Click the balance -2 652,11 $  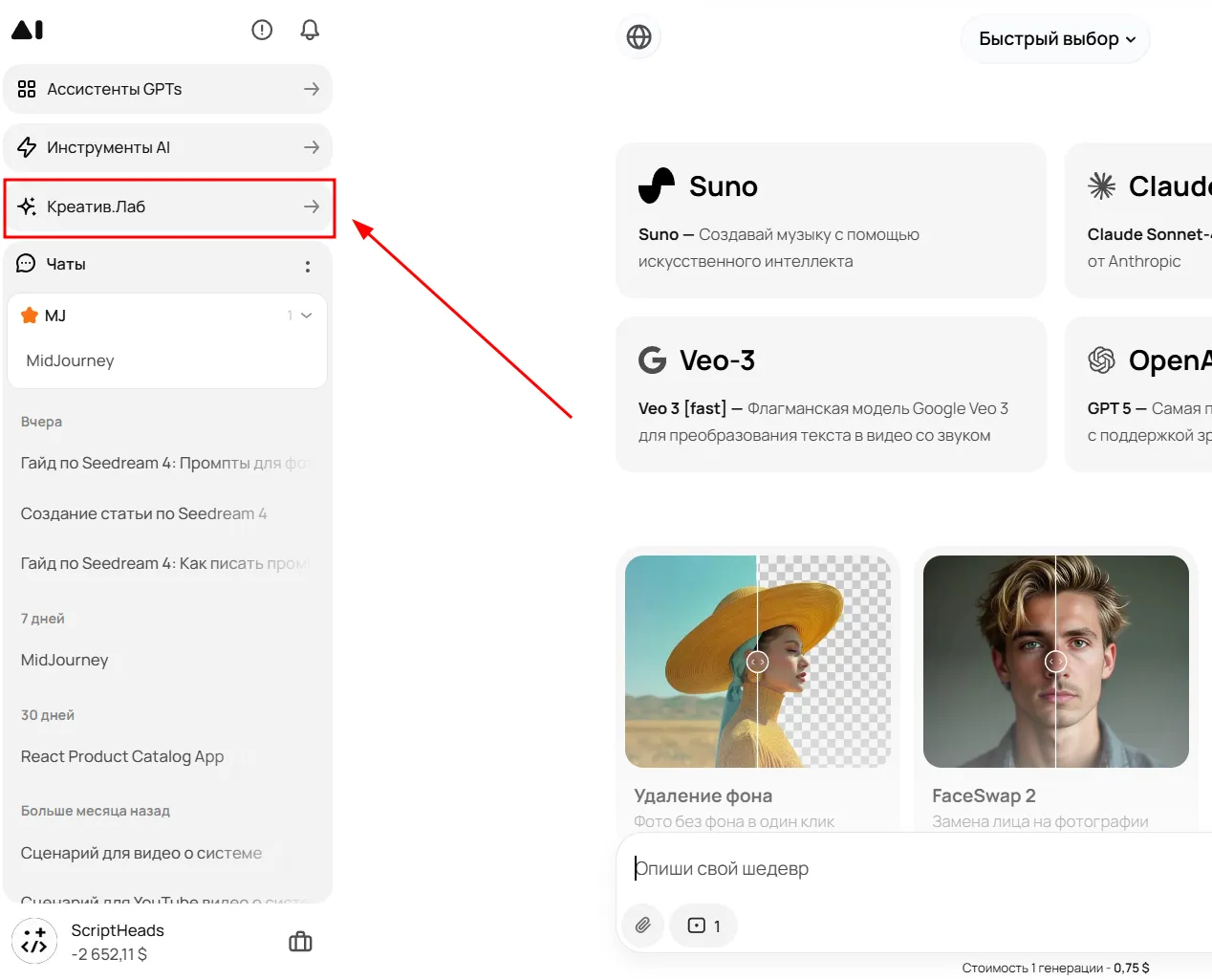pos(109,954)
